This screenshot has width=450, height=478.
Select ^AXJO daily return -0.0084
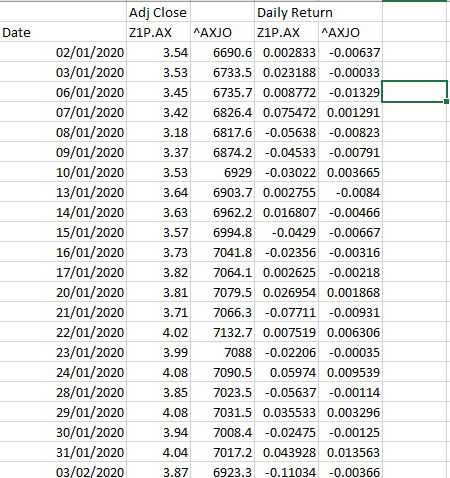tap(350, 192)
